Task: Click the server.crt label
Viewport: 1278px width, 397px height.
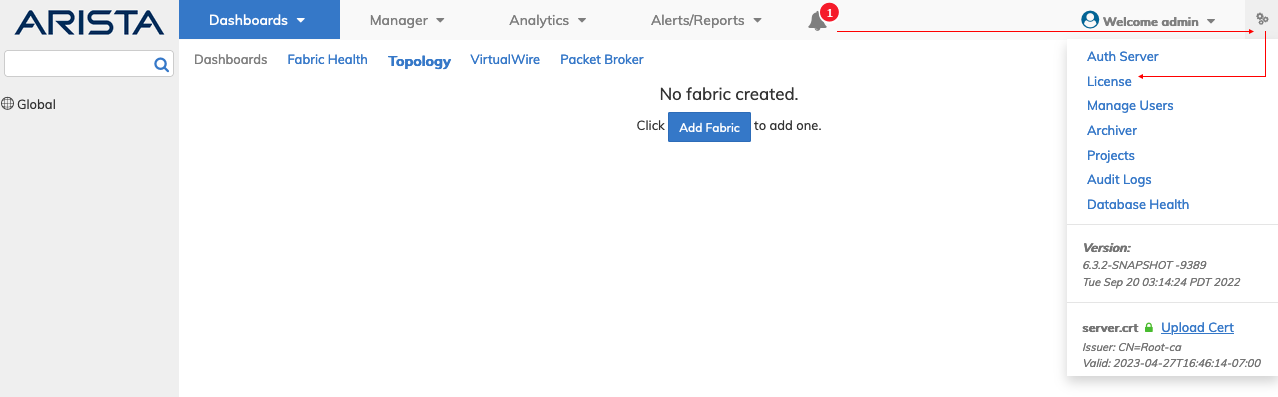Action: pyautogui.click(x=1111, y=328)
